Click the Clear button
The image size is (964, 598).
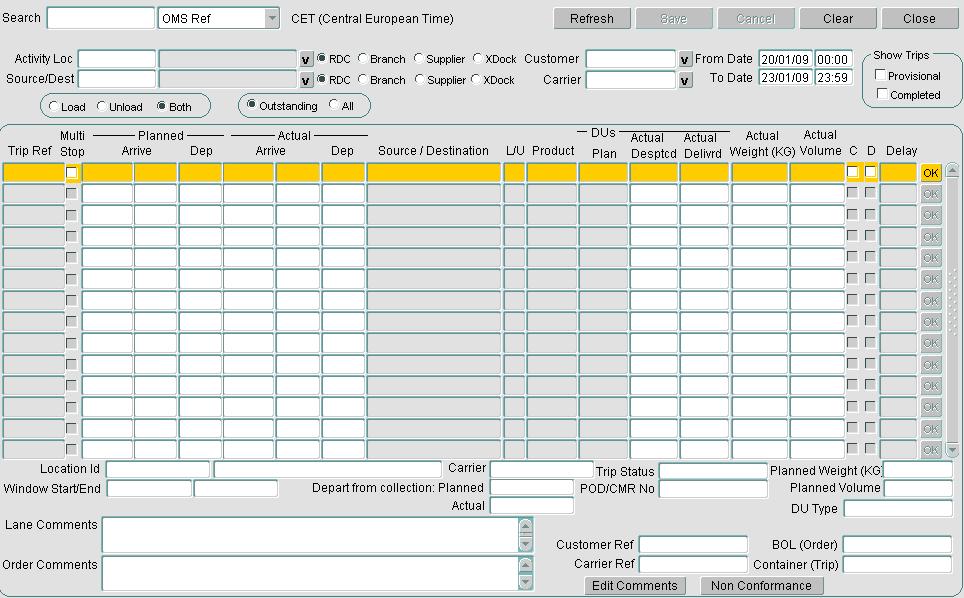[x=838, y=18]
